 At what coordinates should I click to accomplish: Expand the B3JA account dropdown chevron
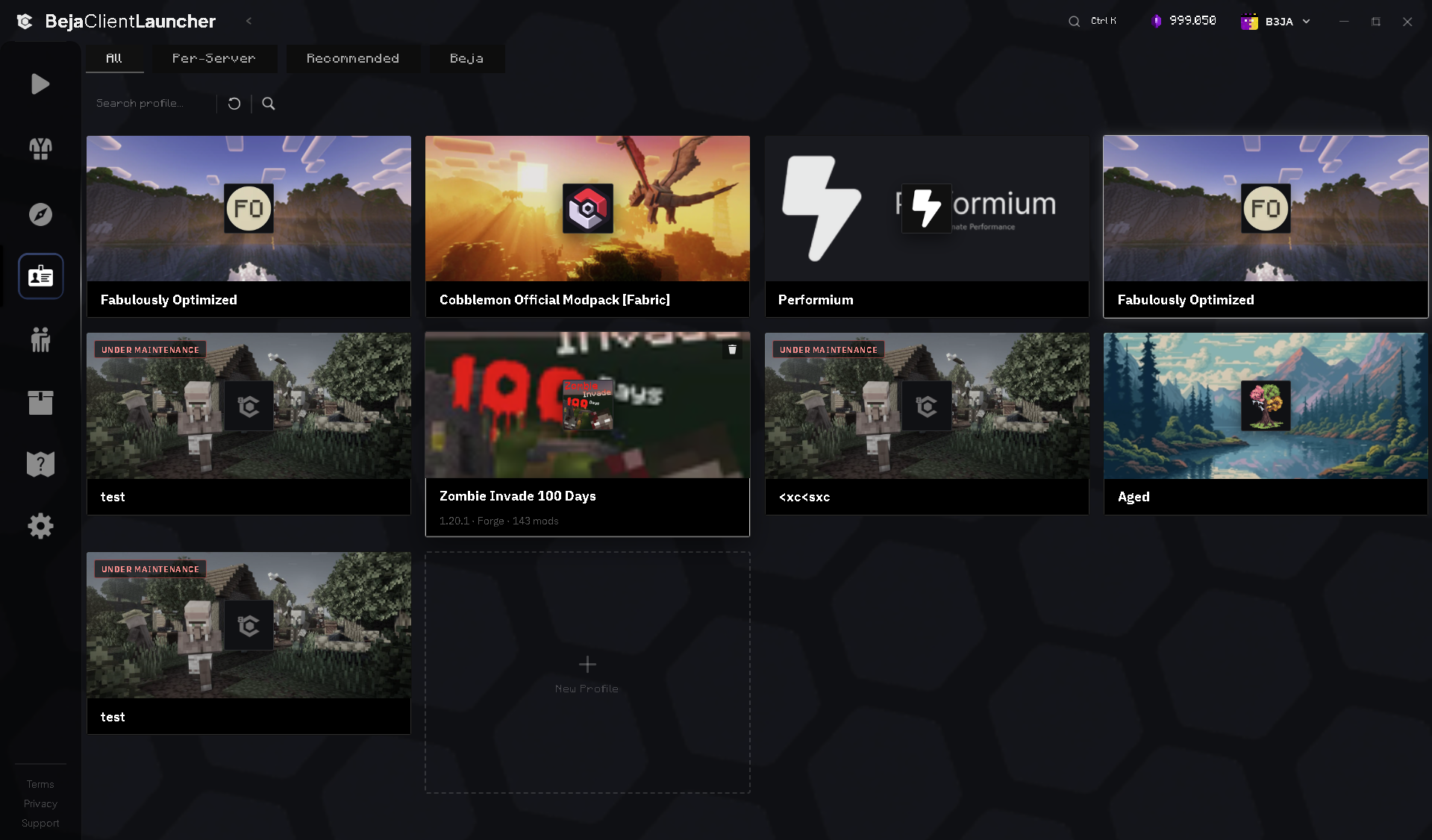pyautogui.click(x=1307, y=22)
